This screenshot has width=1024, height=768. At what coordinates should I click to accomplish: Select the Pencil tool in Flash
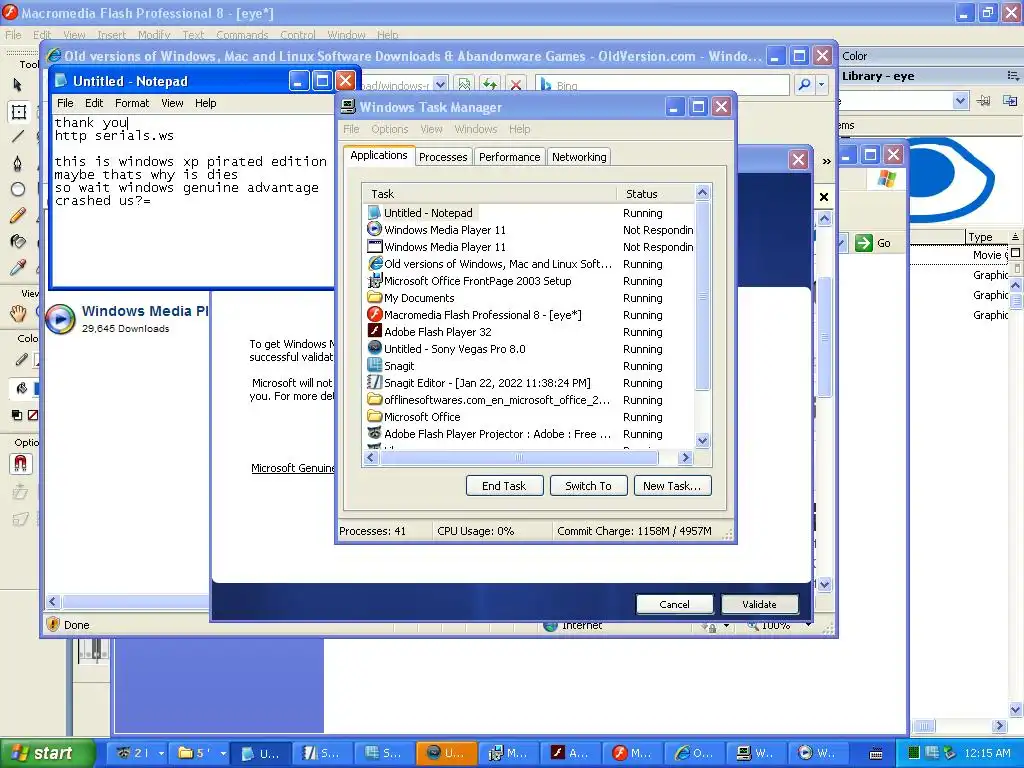coord(18,216)
